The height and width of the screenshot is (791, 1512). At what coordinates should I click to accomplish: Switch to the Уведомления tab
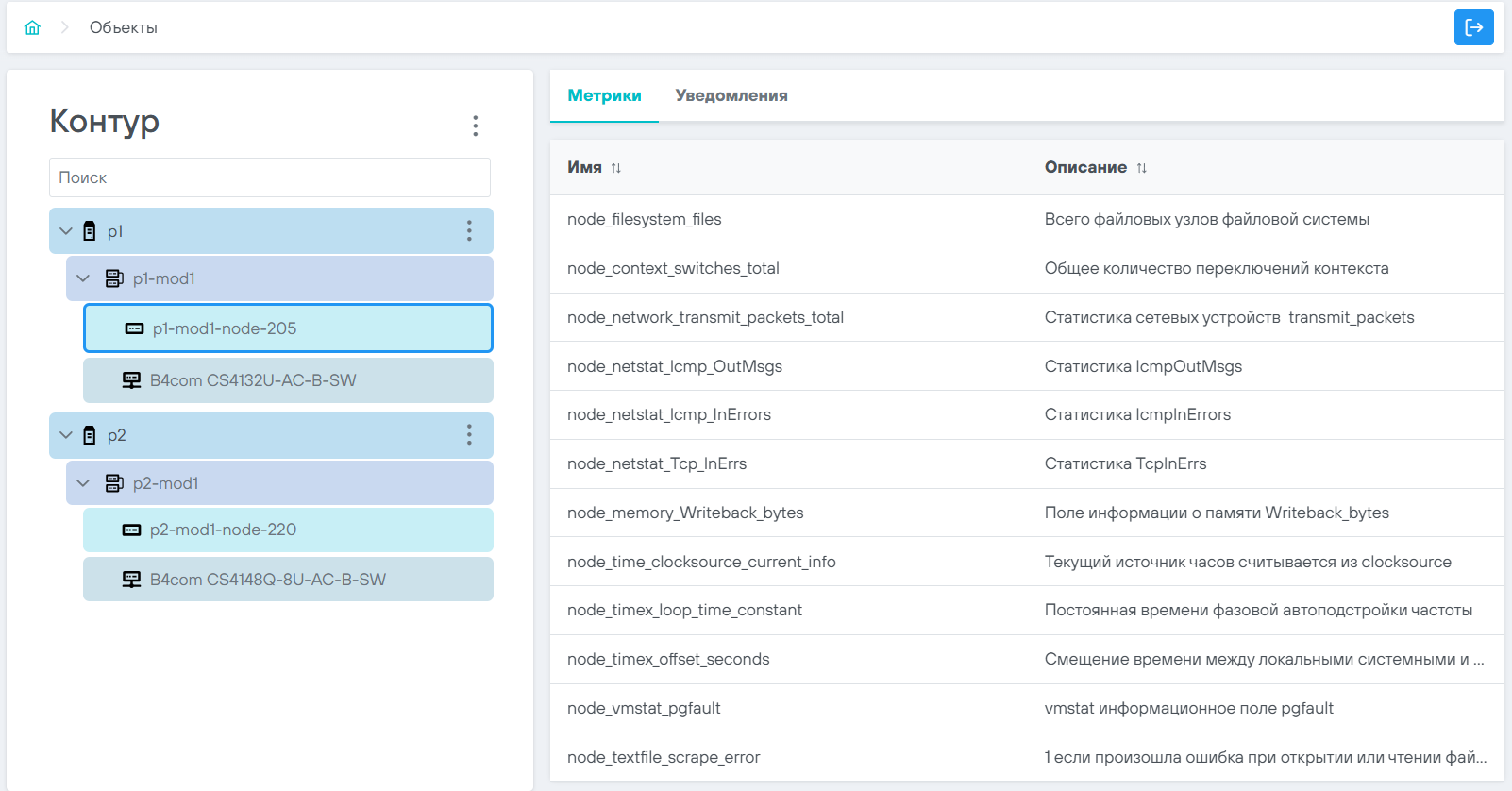tap(731, 95)
